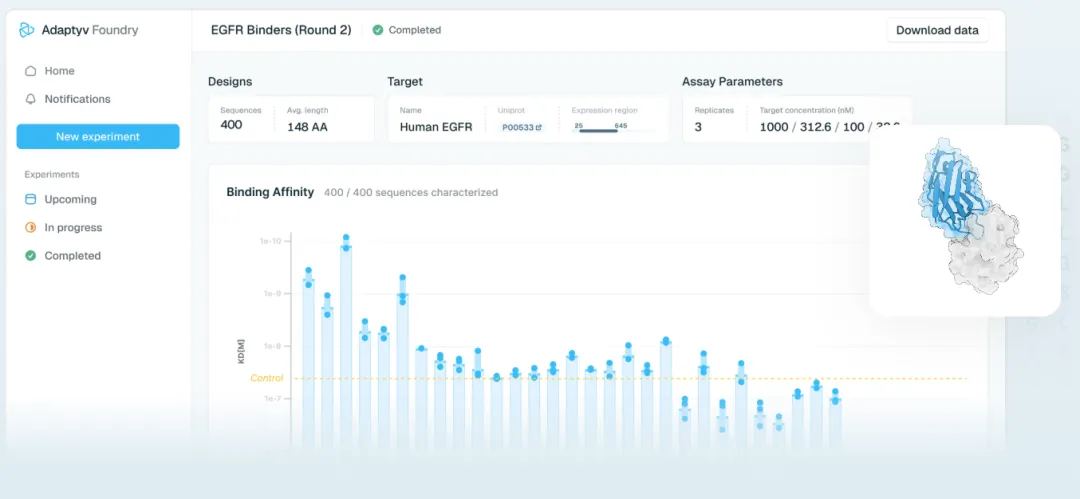Click the Replicates value 3

pos(698,127)
